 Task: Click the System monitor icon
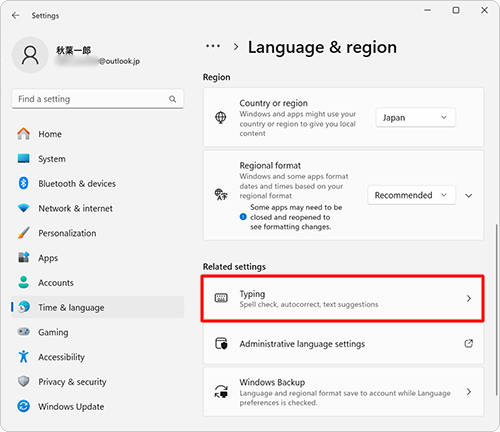pos(23,158)
